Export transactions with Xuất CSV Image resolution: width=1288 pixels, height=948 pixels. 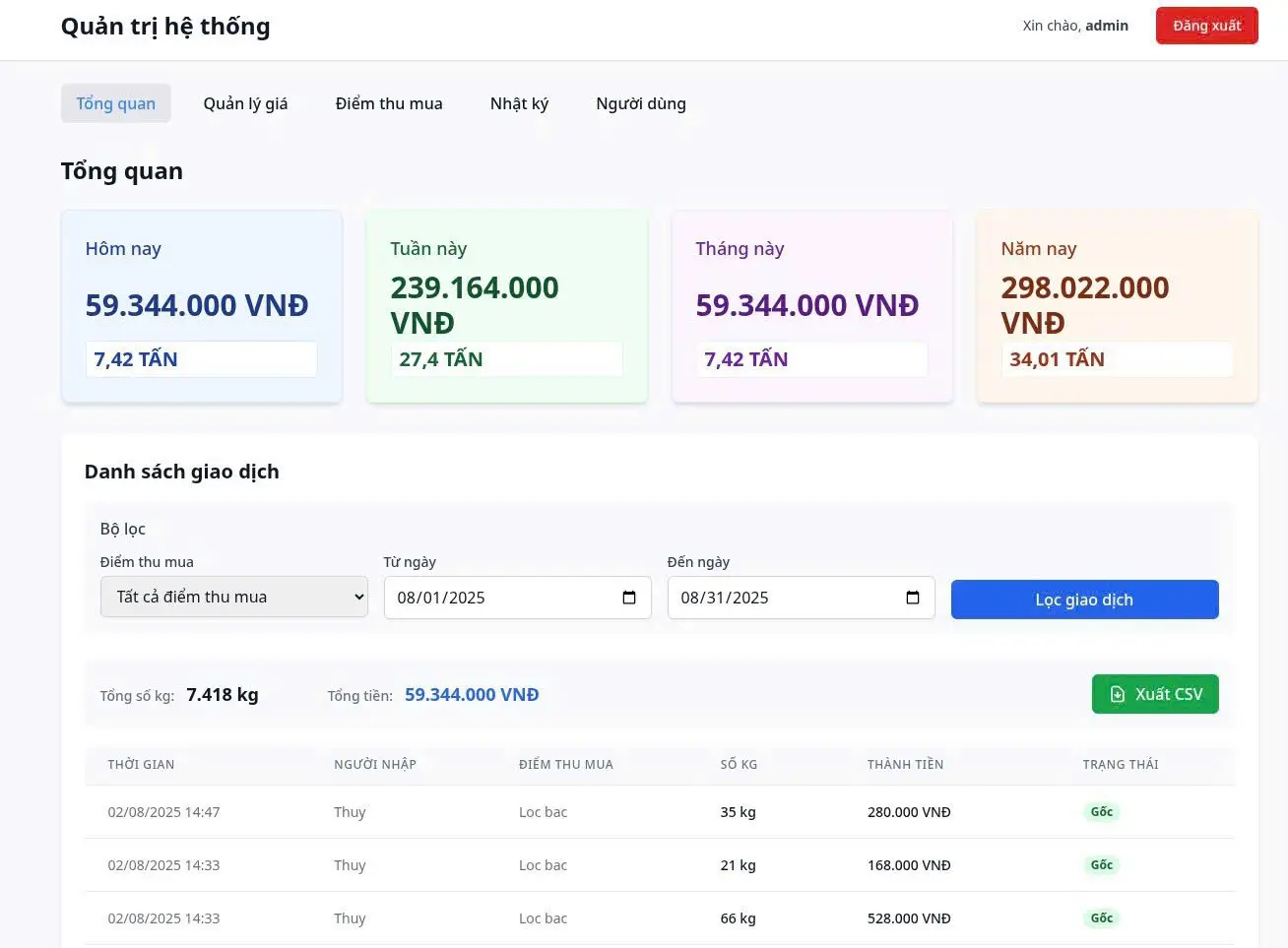1155,694
